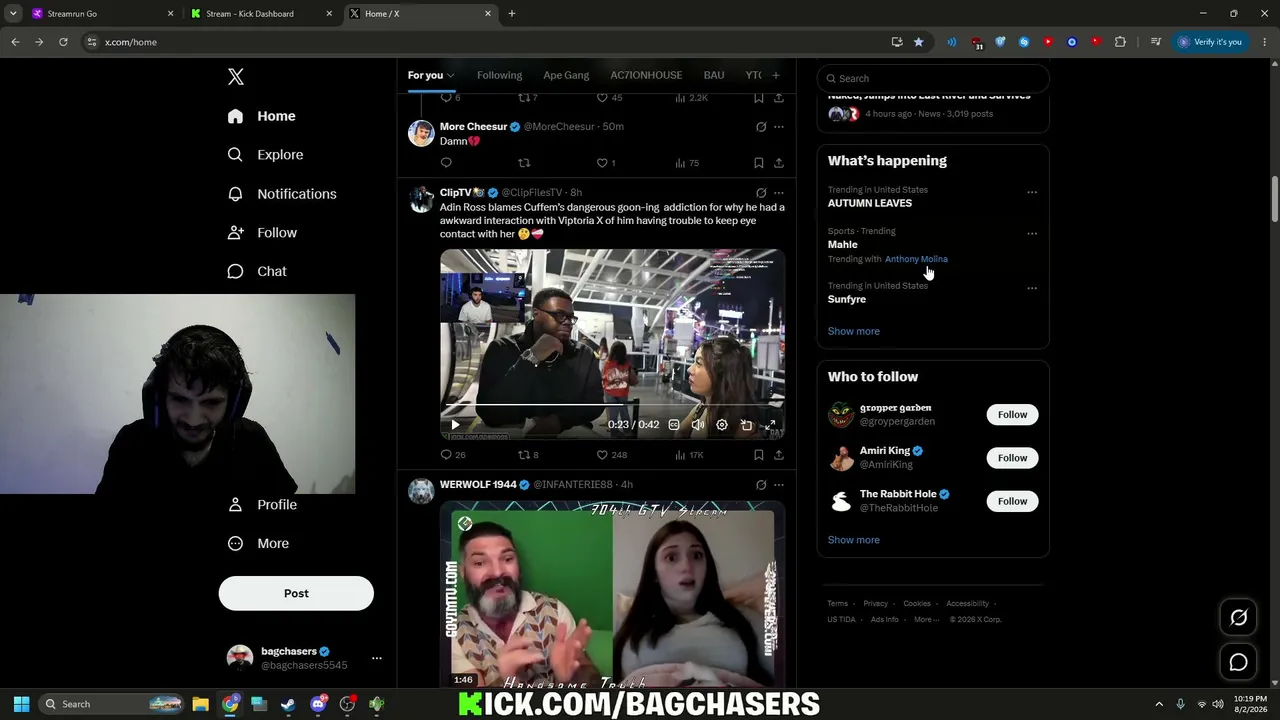Ask Grok about the WERWOLF 1944 post
Viewport: 1280px width, 720px height.
tap(761, 485)
